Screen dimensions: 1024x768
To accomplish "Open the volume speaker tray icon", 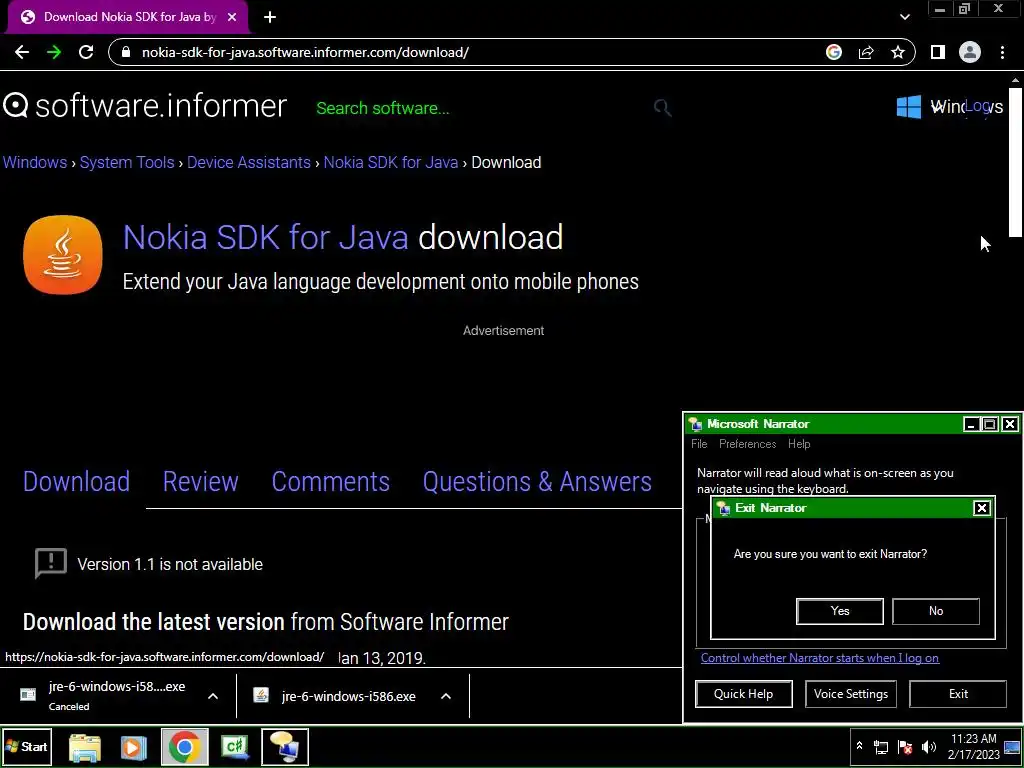I will (x=929, y=747).
